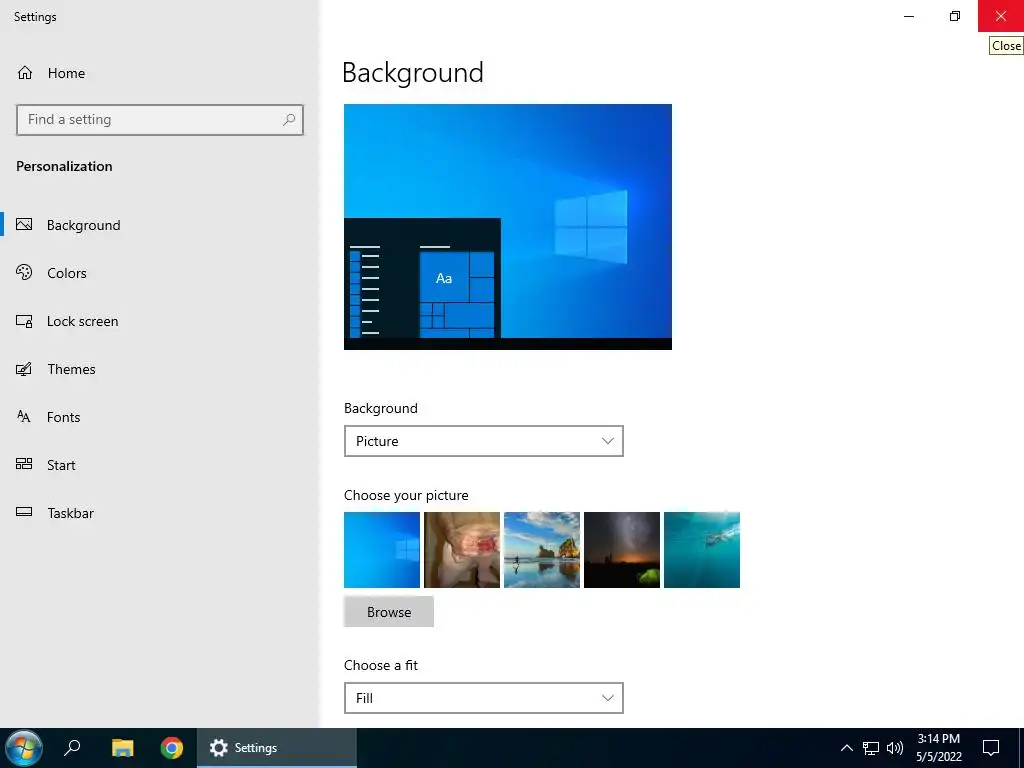Click the Taskbar icon in sidebar
Image resolution: width=1024 pixels, height=768 pixels.
click(x=24, y=512)
